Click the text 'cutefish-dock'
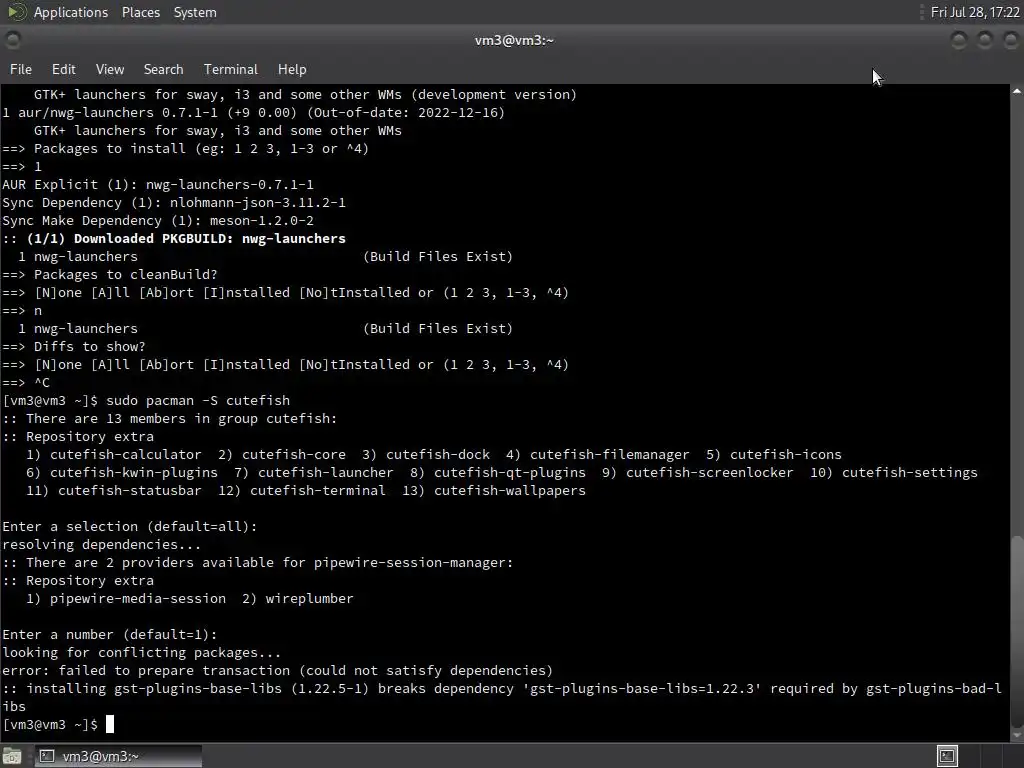Viewport: 1024px width, 768px height. (x=438, y=455)
